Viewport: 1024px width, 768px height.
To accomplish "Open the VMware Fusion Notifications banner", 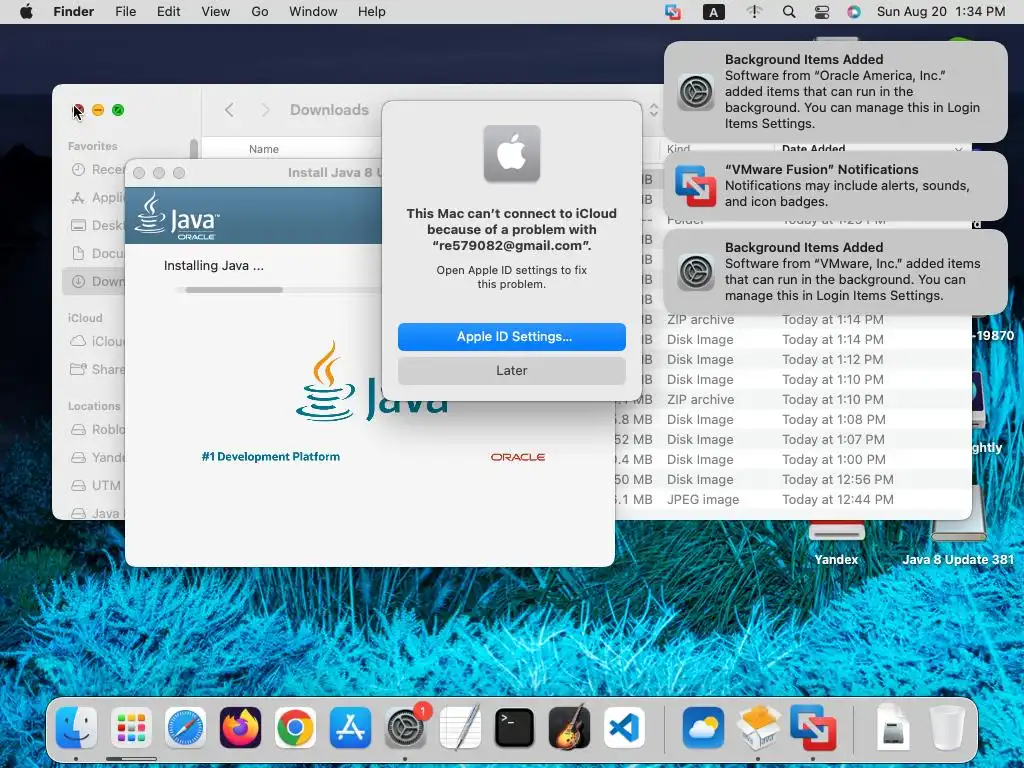I will point(835,185).
